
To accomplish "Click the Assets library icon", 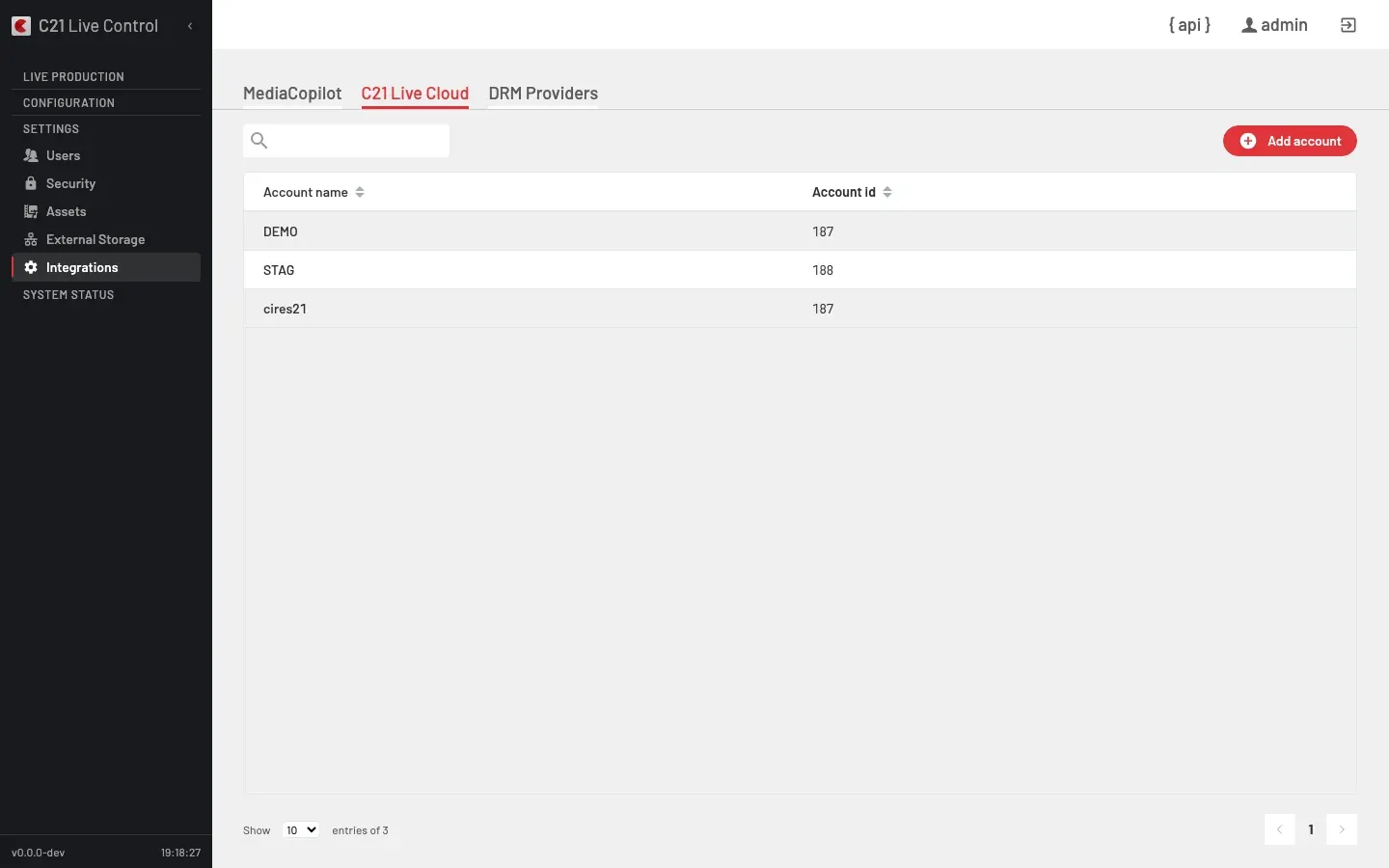I will [x=31, y=211].
